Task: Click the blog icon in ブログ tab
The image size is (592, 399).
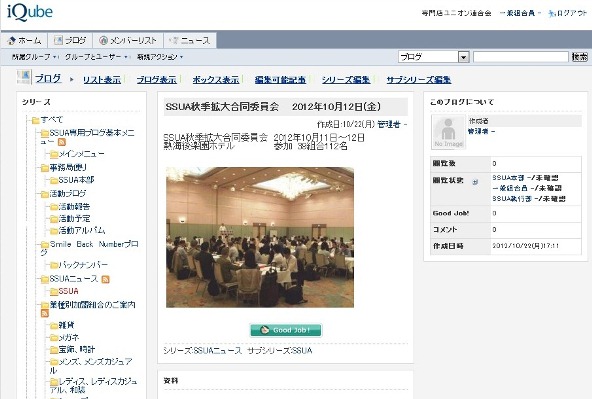Action: tap(58, 40)
